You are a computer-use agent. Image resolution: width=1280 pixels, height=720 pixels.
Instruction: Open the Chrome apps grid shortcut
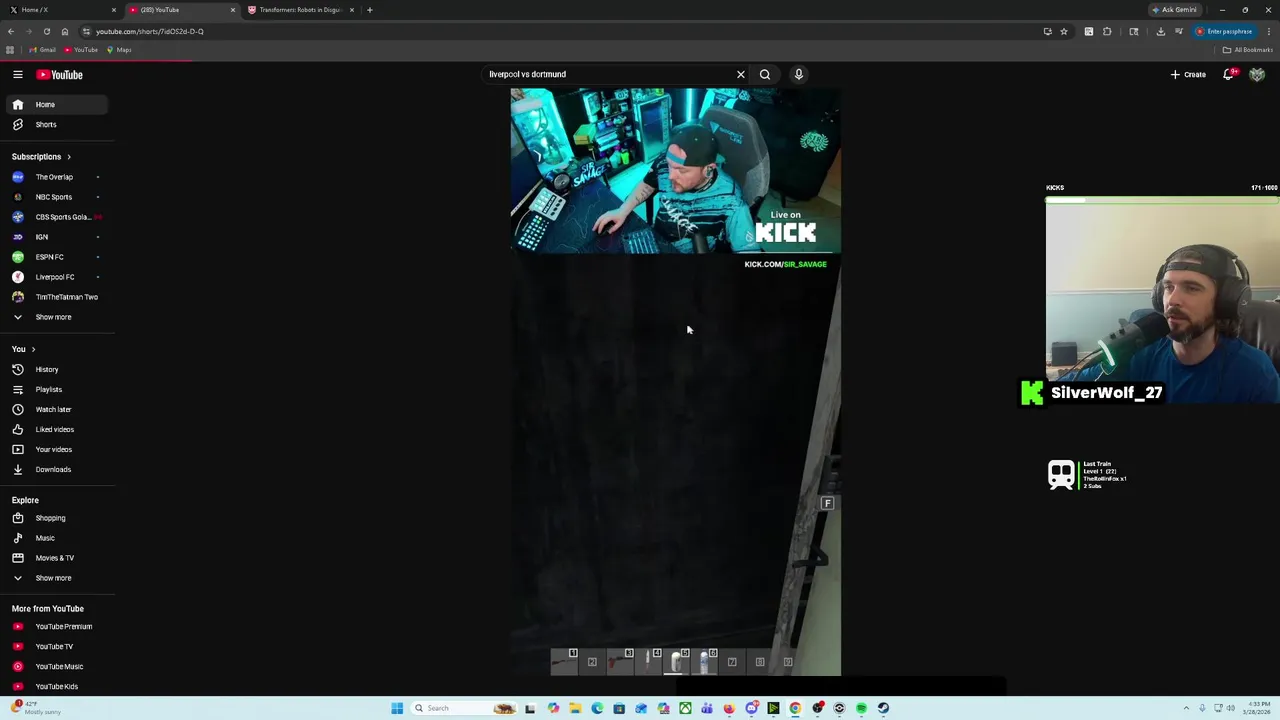10,50
